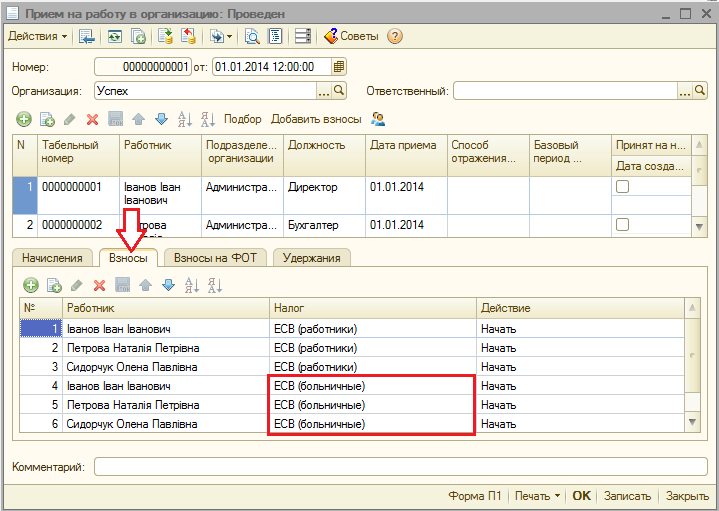This screenshot has width=719, height=511.
Task: Open the Действия menu
Action: point(38,36)
